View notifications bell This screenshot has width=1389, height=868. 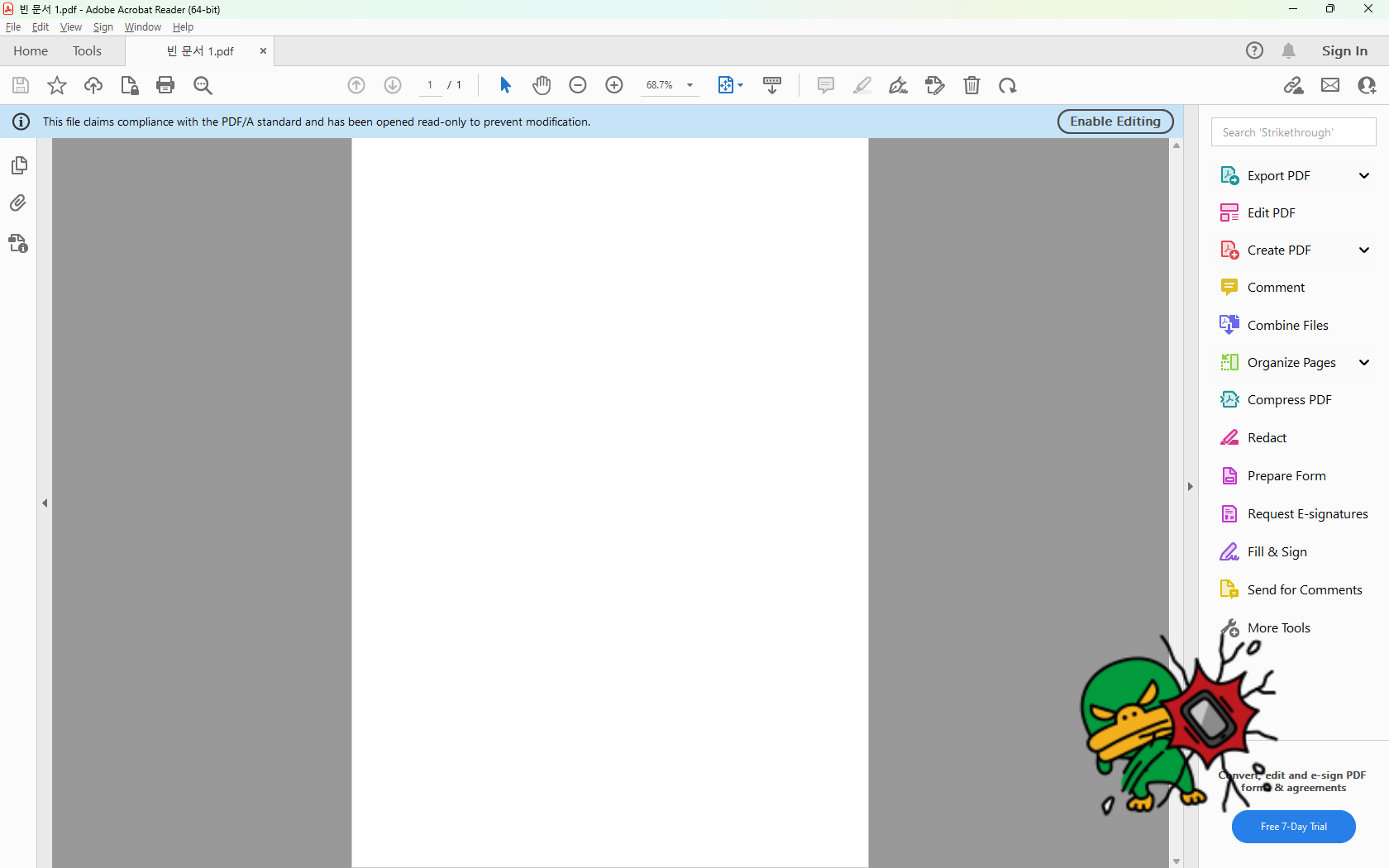click(x=1288, y=50)
